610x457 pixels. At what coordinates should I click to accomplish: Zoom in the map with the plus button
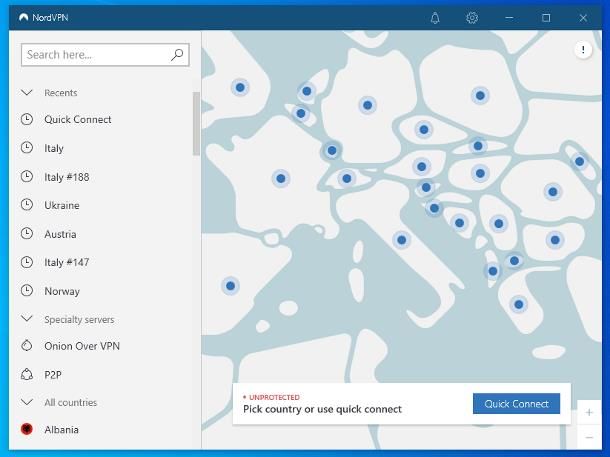click(589, 412)
